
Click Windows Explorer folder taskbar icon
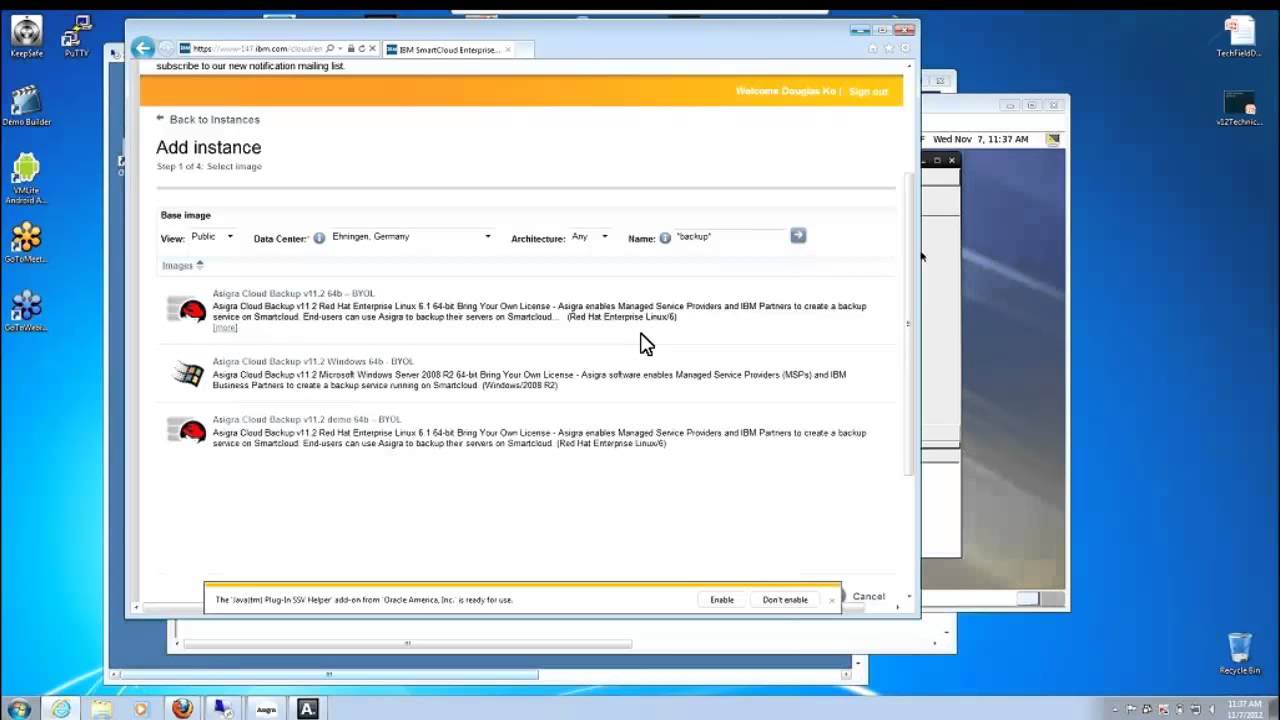(102, 708)
